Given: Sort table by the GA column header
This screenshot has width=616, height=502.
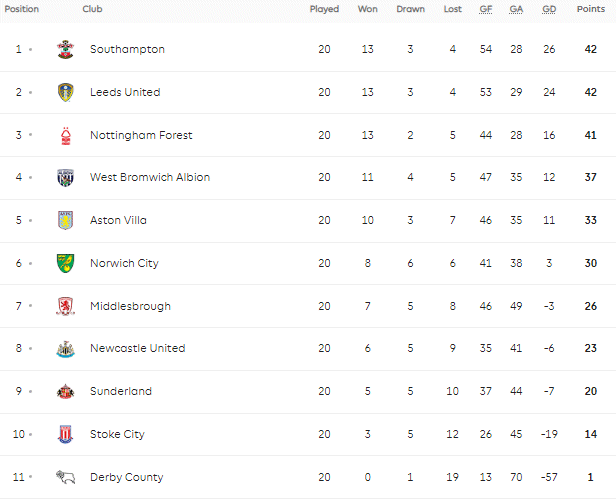Looking at the screenshot, I should coord(516,9).
